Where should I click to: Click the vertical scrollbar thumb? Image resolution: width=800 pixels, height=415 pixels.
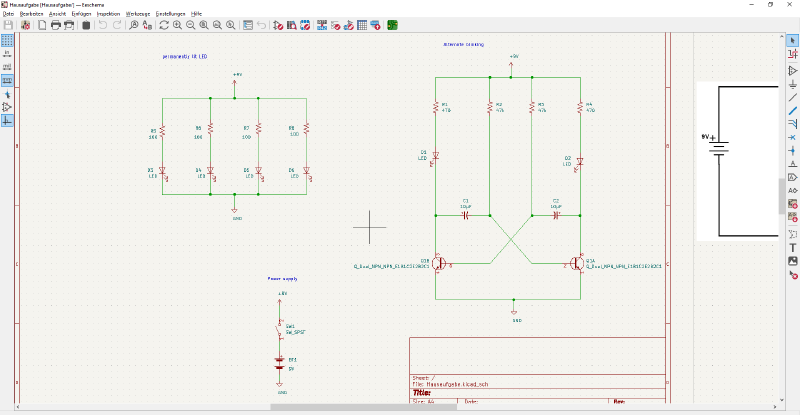[x=782, y=196]
